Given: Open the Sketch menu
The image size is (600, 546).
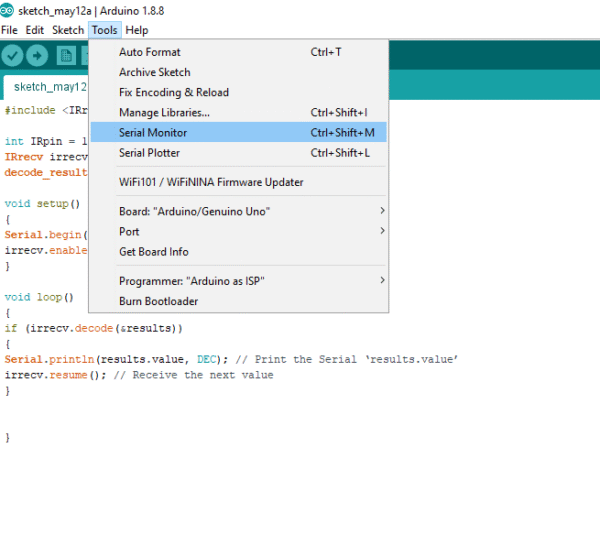Looking at the screenshot, I should (x=68, y=30).
